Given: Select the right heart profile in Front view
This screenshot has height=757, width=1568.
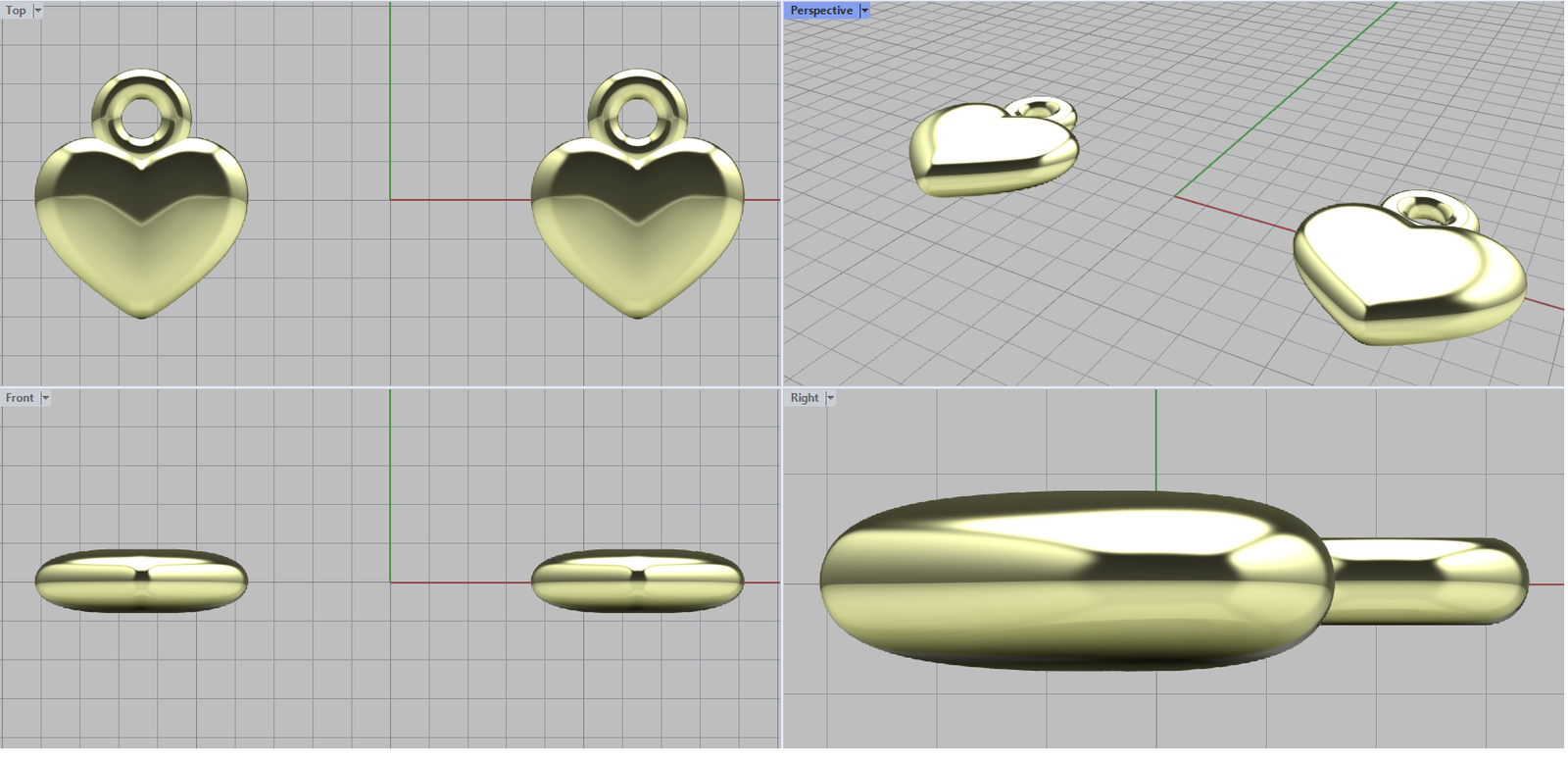Looking at the screenshot, I should 637,580.
